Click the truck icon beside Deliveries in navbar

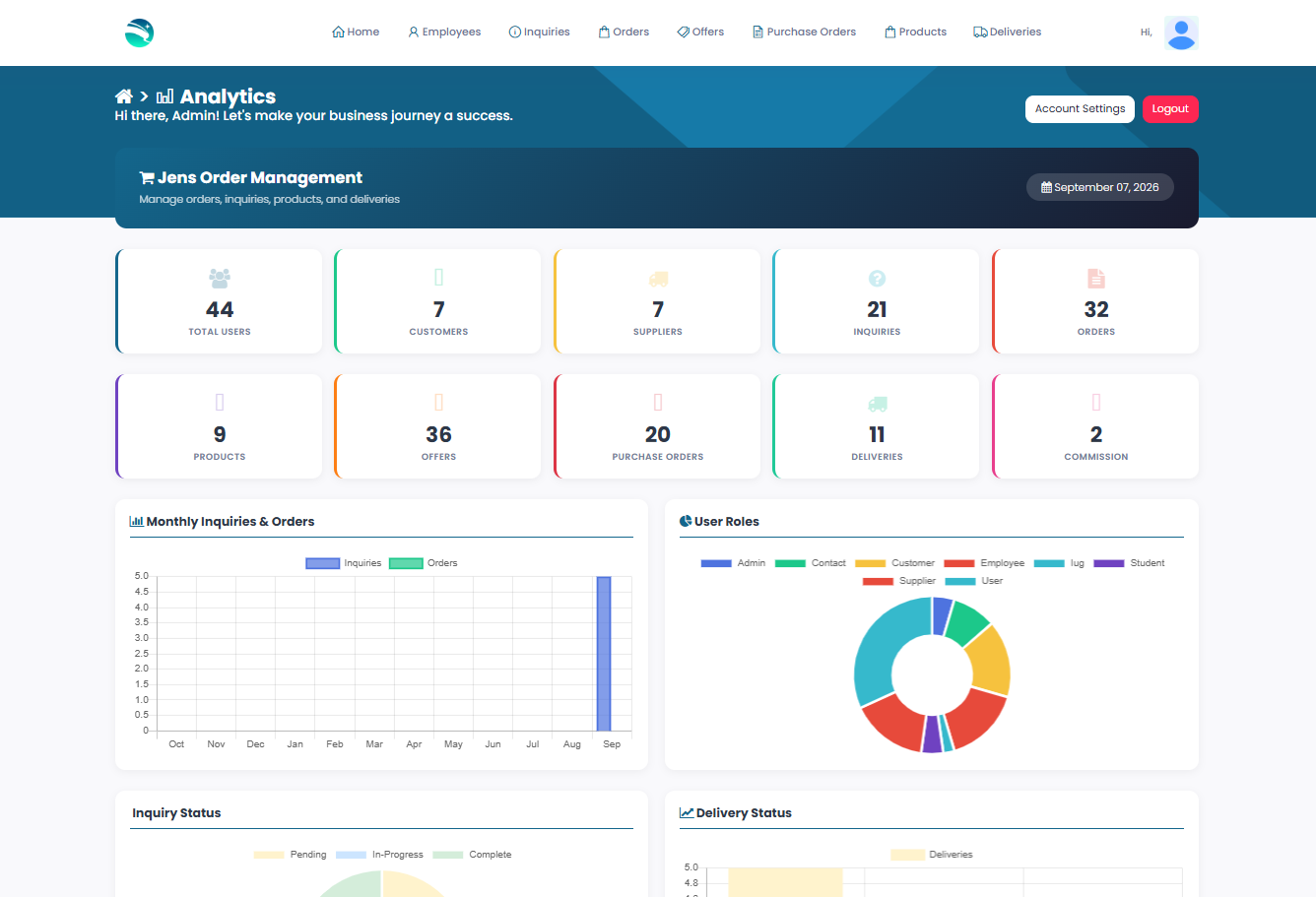tap(980, 32)
